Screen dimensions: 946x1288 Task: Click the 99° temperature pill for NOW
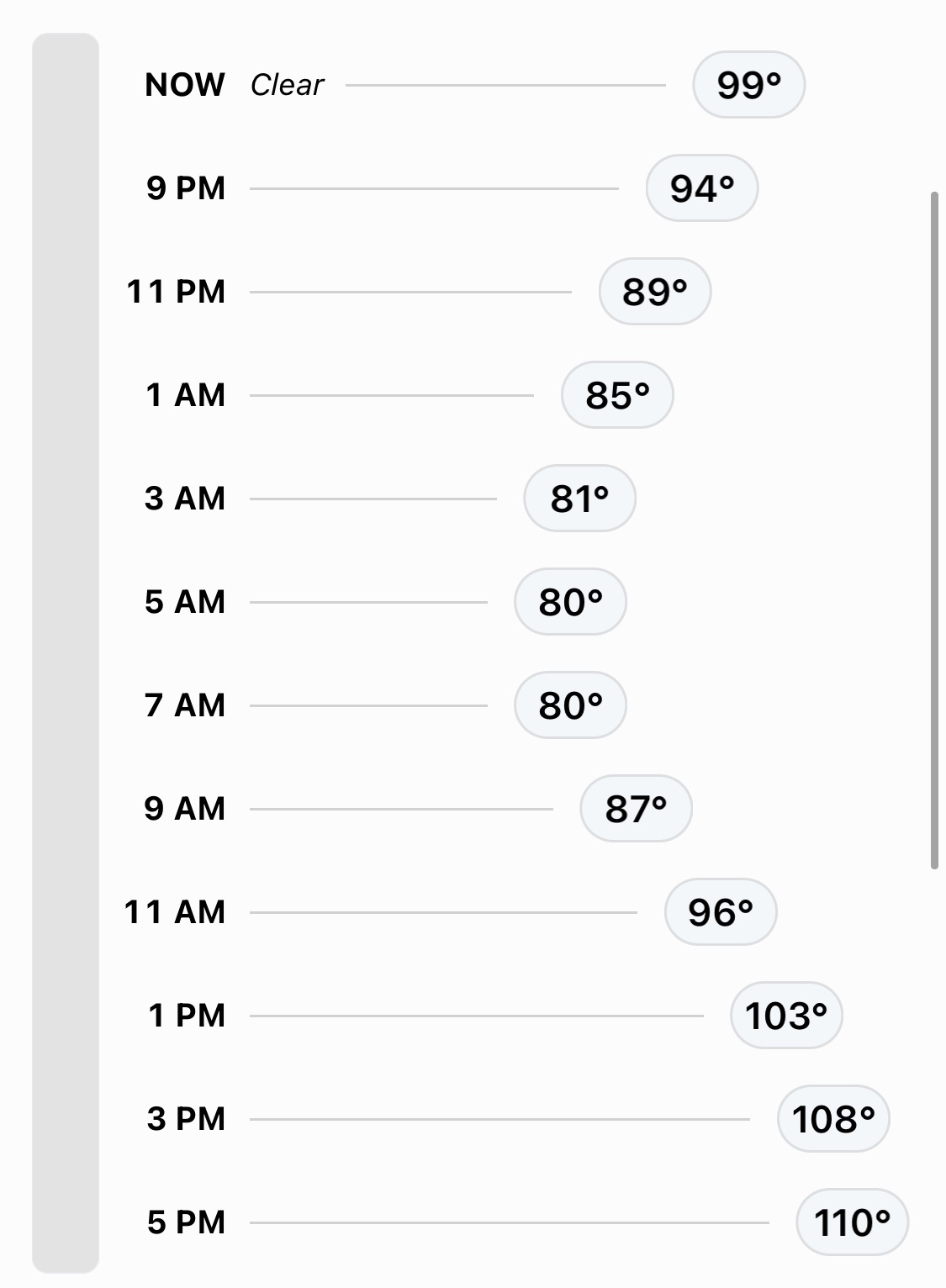pyautogui.click(x=748, y=85)
